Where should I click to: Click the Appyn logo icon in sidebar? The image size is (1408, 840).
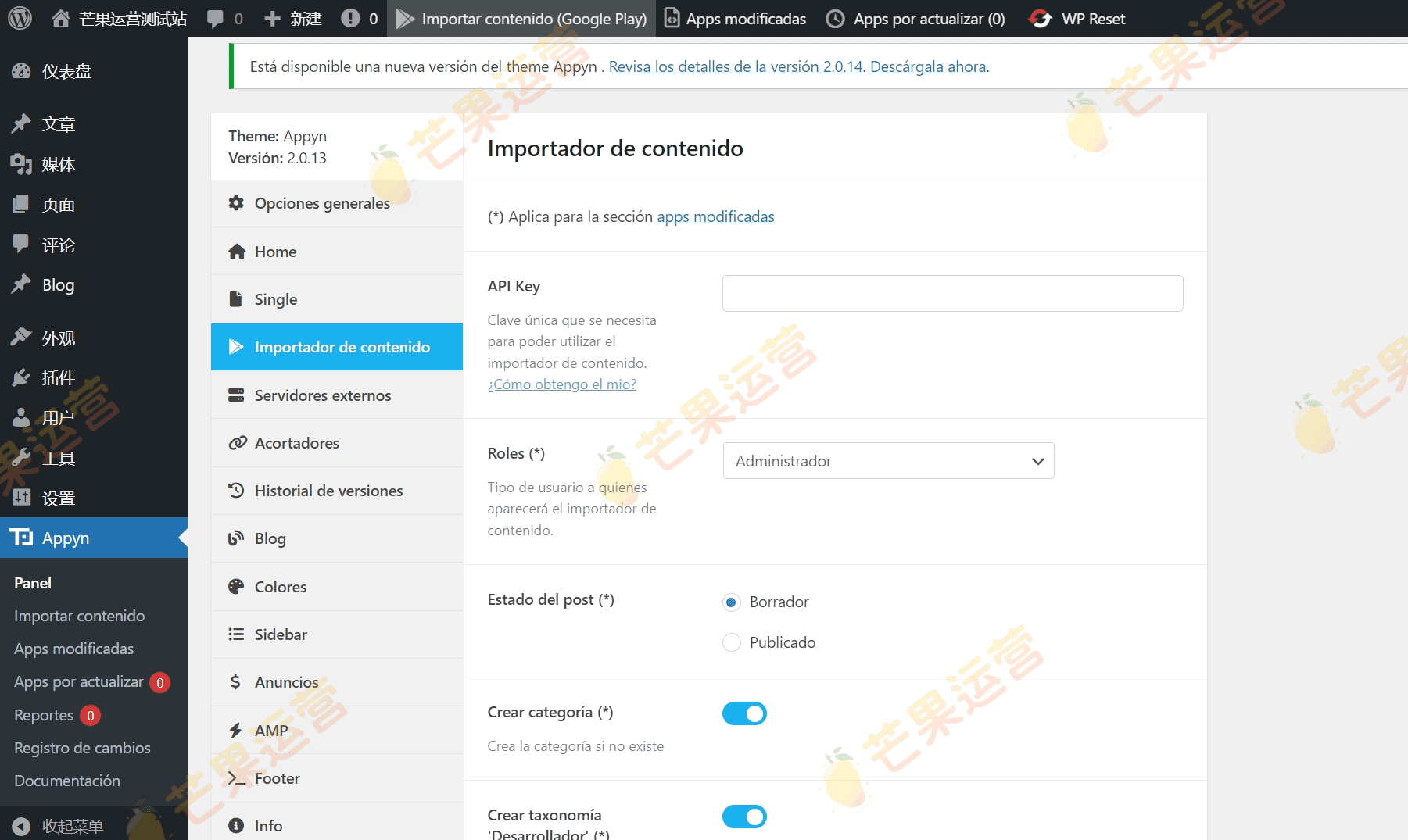tap(21, 538)
